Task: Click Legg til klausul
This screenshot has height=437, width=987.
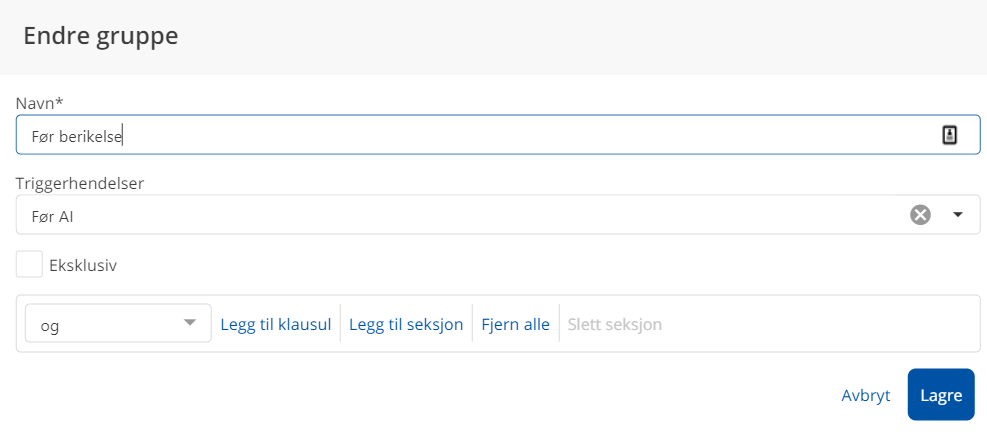Action: 275,324
